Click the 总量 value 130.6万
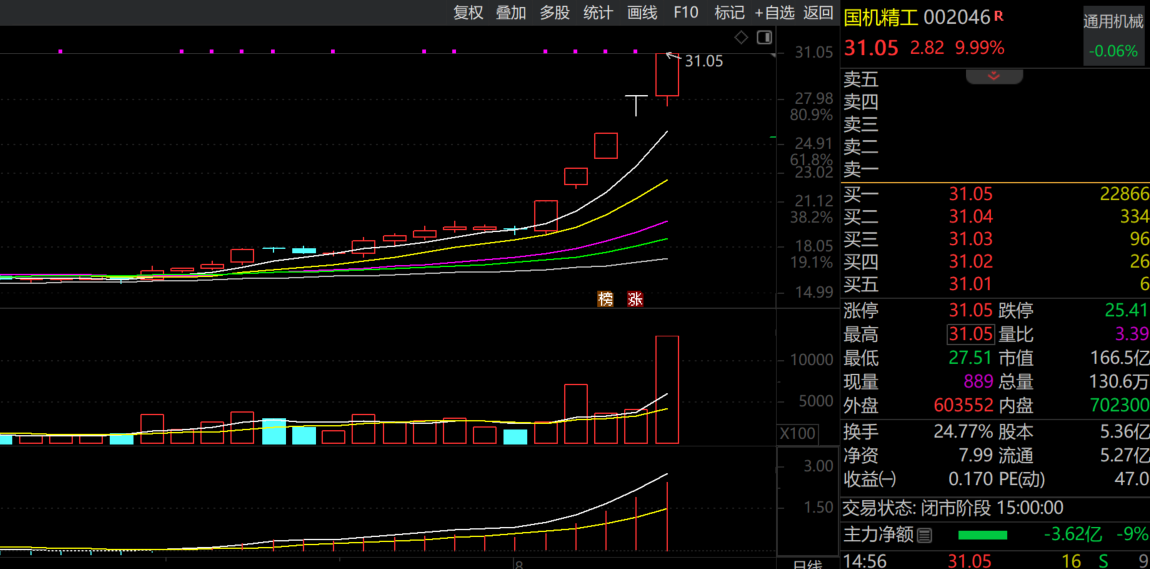 tap(1119, 382)
